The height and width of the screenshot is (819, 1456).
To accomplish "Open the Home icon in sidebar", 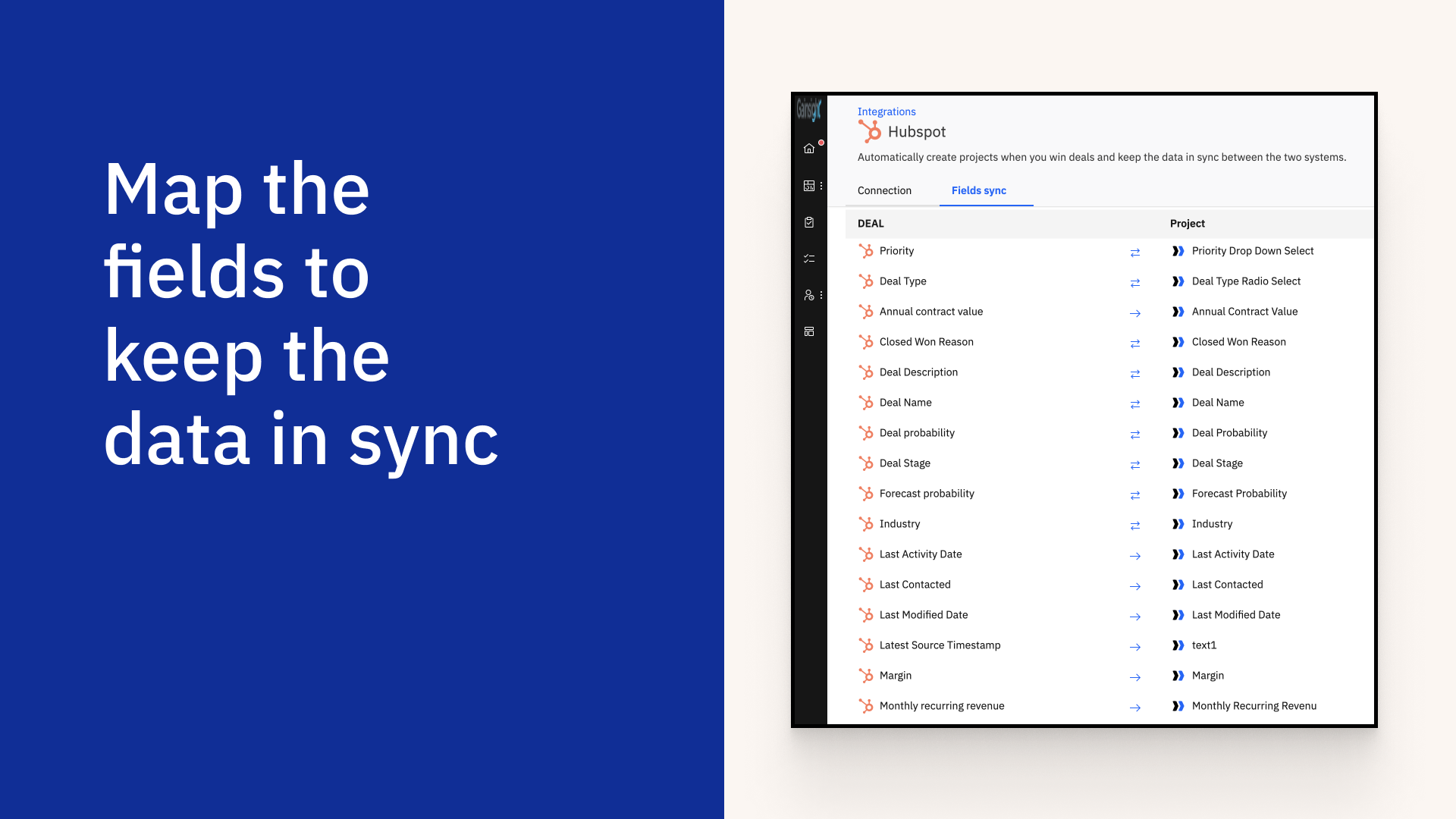I will point(809,149).
